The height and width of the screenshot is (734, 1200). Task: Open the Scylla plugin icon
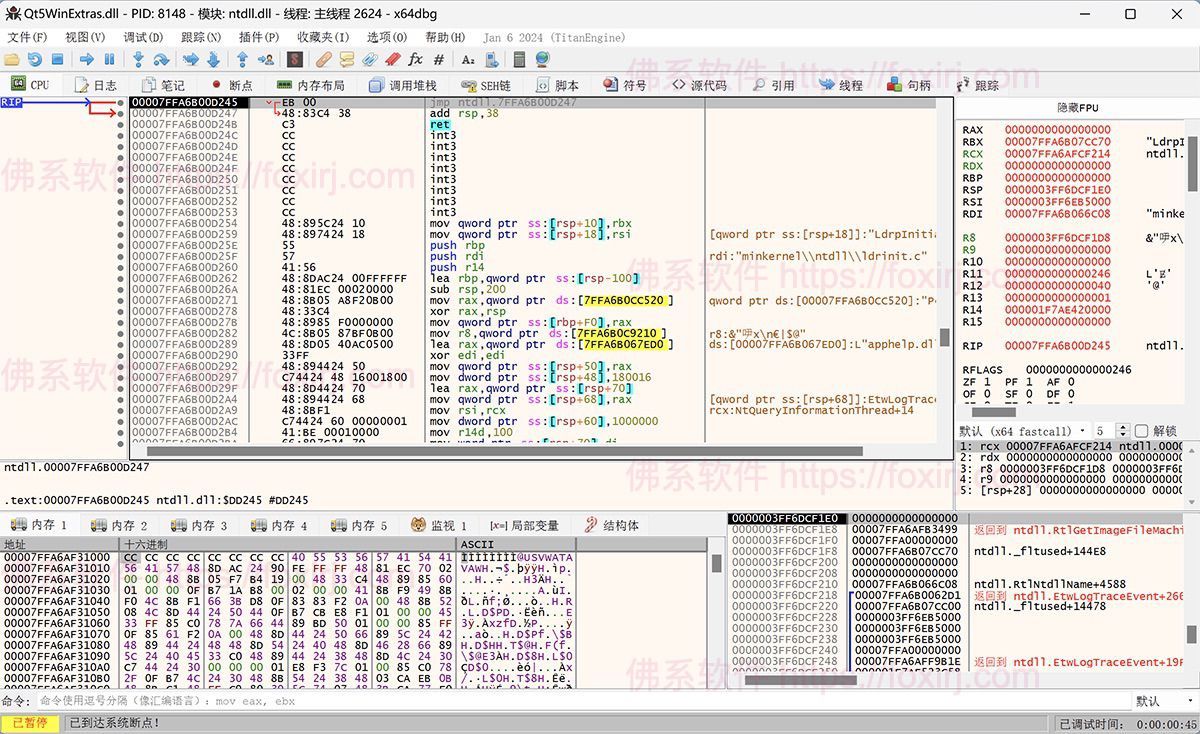(297, 60)
